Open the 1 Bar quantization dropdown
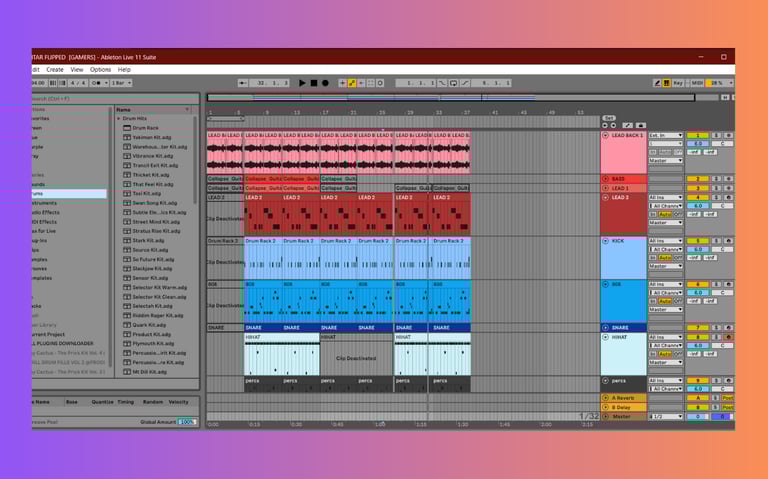 pos(121,83)
